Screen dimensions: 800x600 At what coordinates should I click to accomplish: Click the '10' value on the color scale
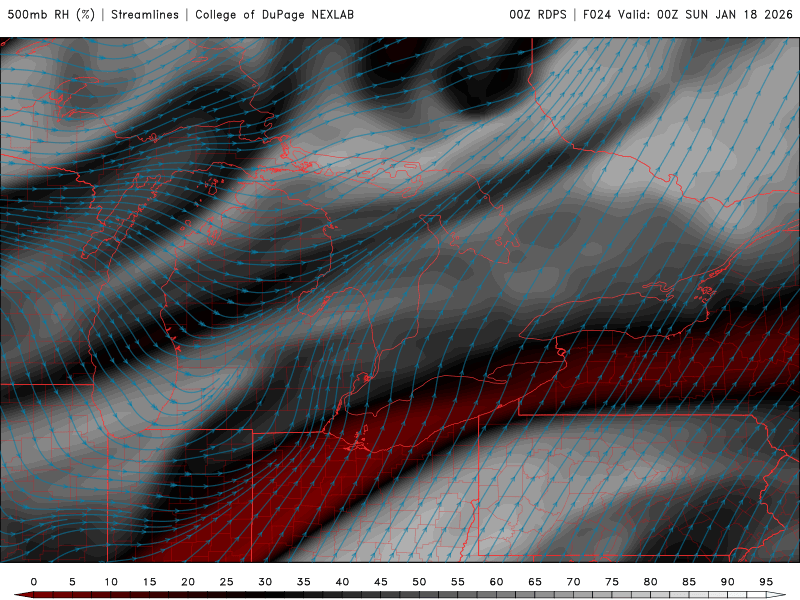111,582
